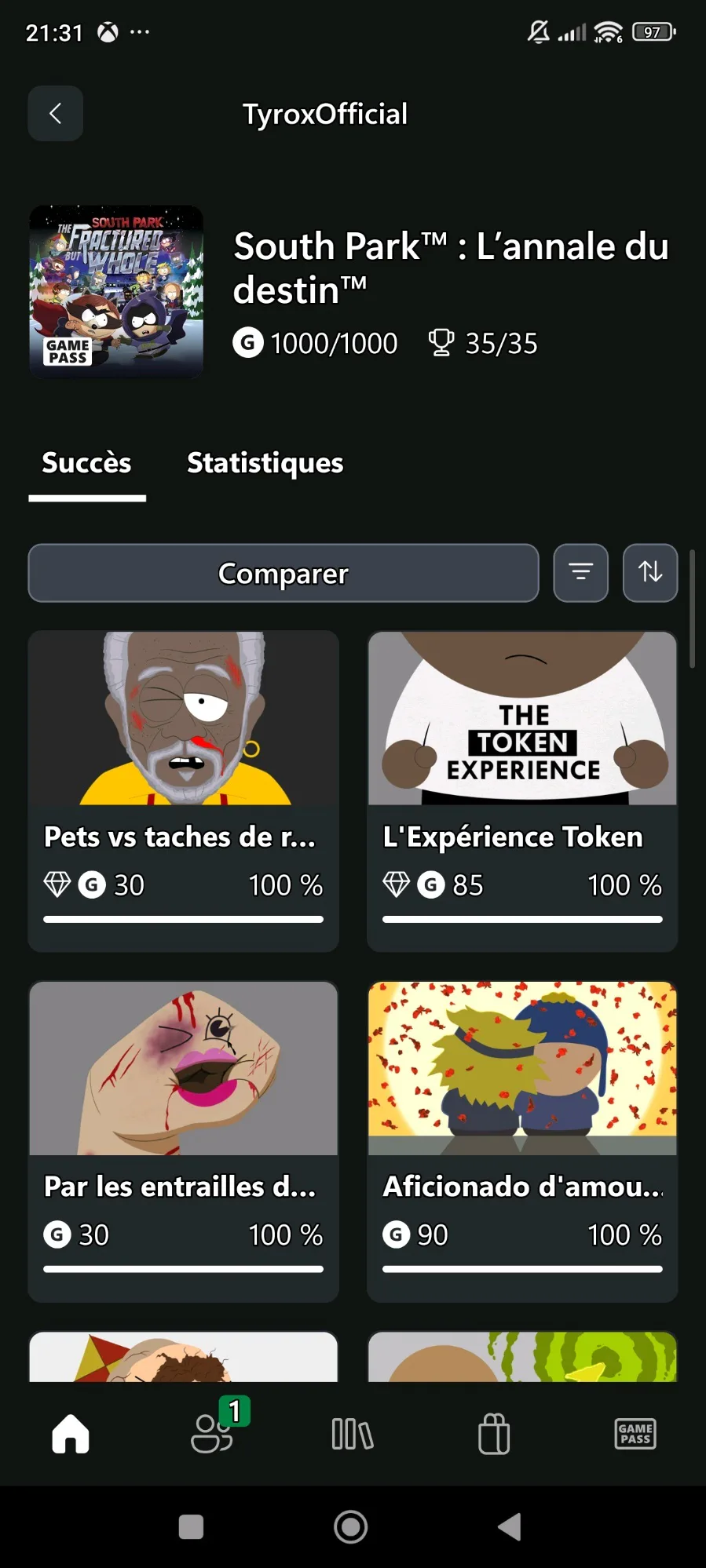This screenshot has width=706, height=1568.
Task: Open the sort order menu
Action: click(649, 573)
